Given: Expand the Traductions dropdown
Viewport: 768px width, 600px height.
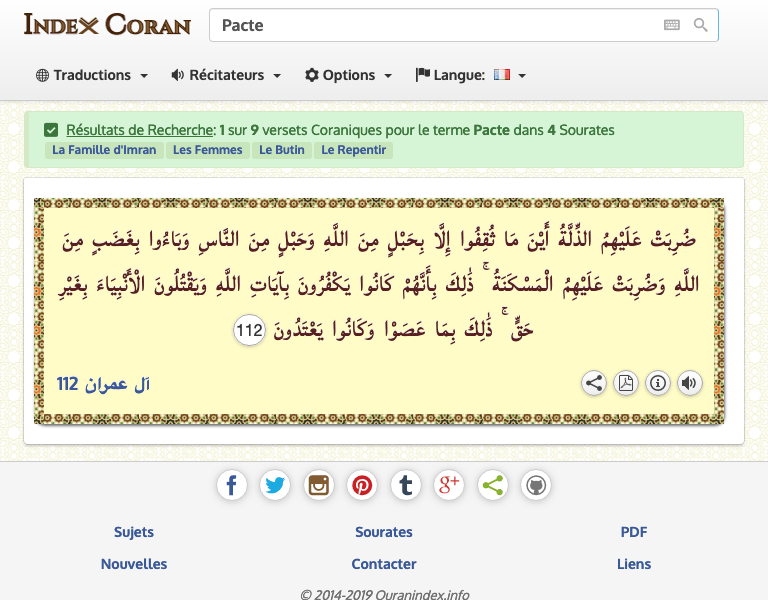Looking at the screenshot, I should point(92,75).
